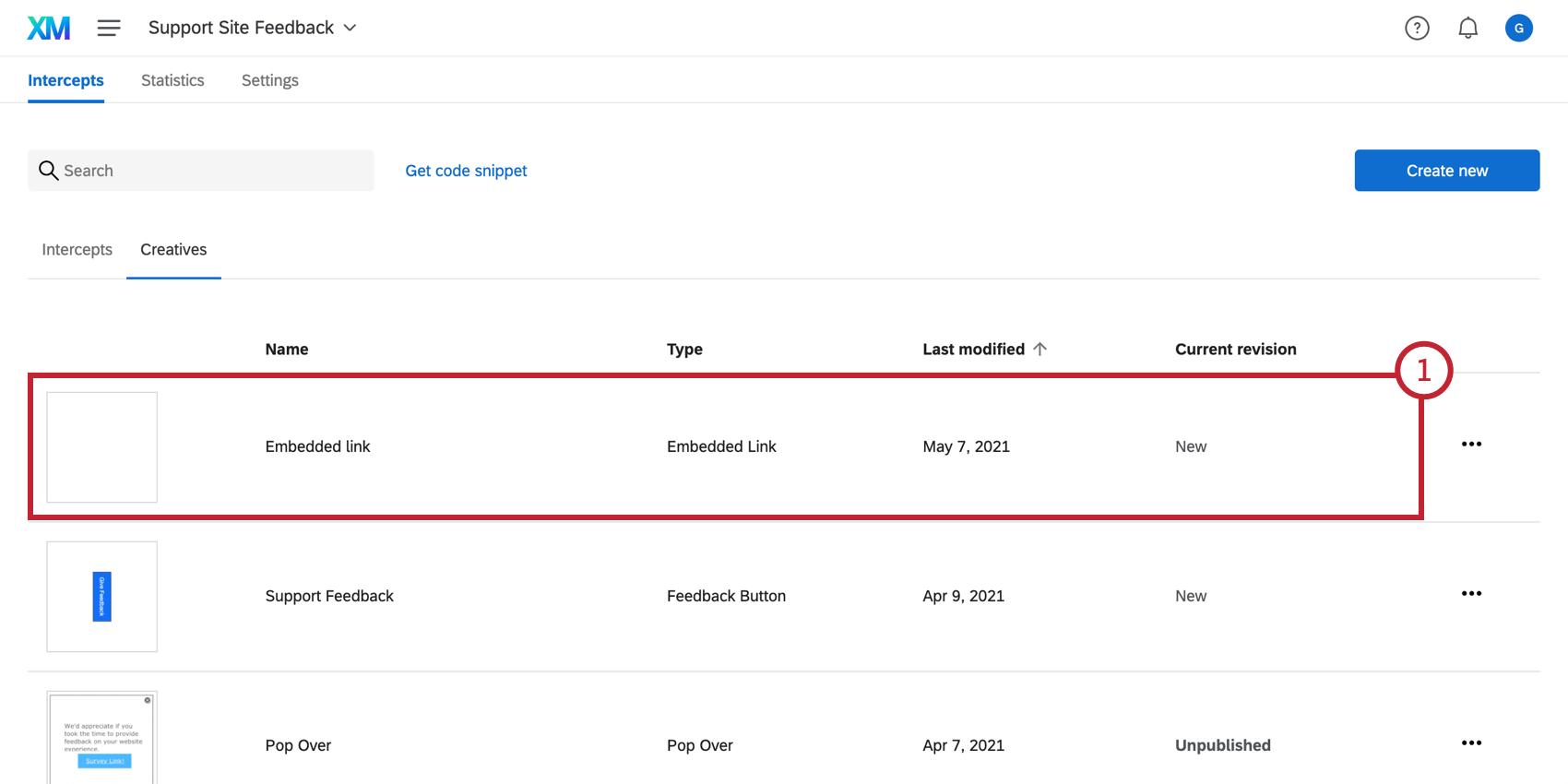Switch to the Intercepts sub-tab

(77, 250)
